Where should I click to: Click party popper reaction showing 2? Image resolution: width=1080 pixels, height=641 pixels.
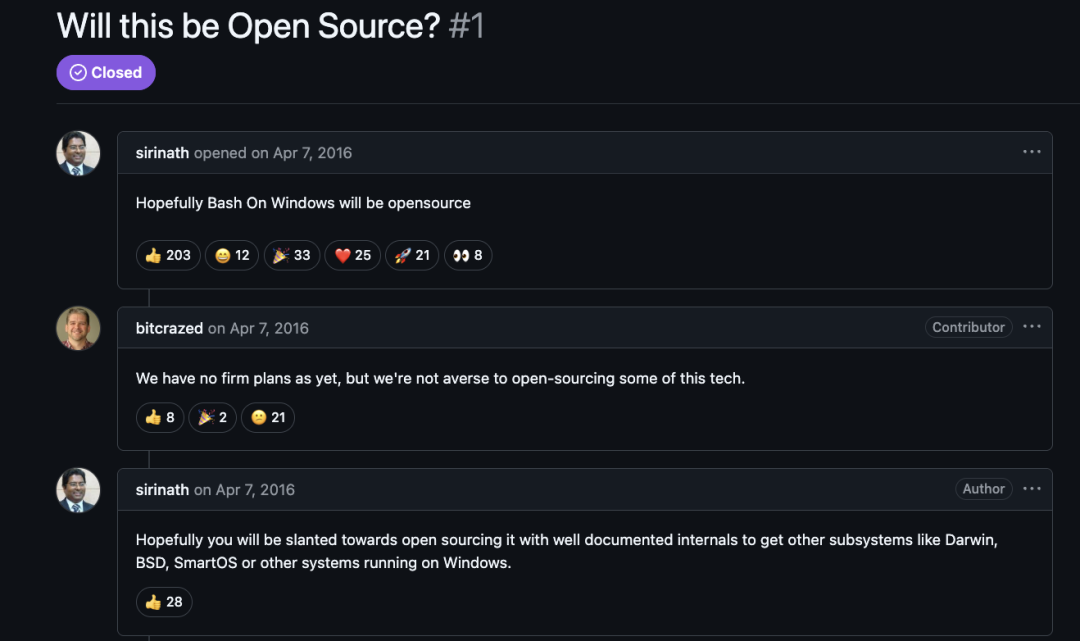(x=213, y=417)
